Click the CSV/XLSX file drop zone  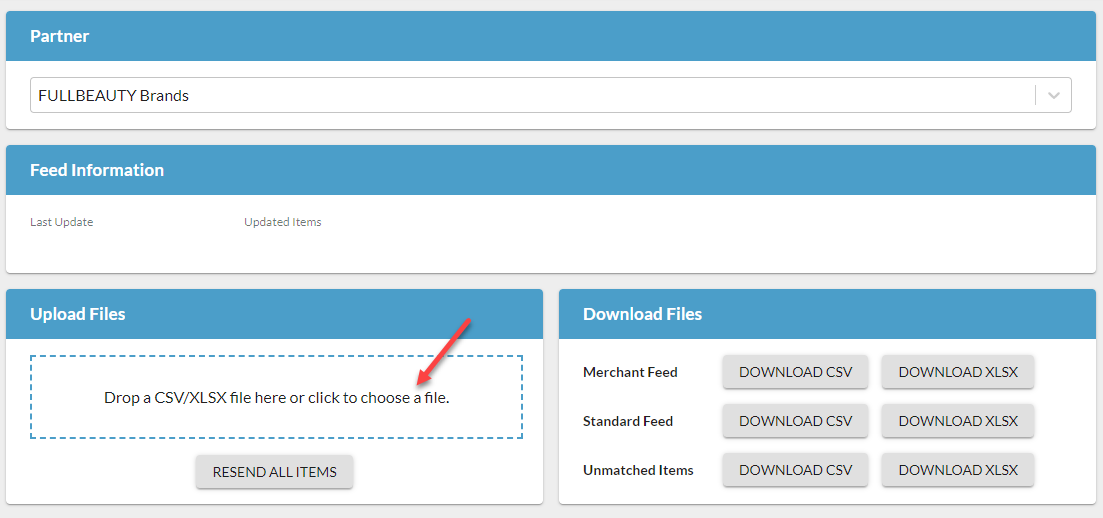pyautogui.click(x=276, y=397)
